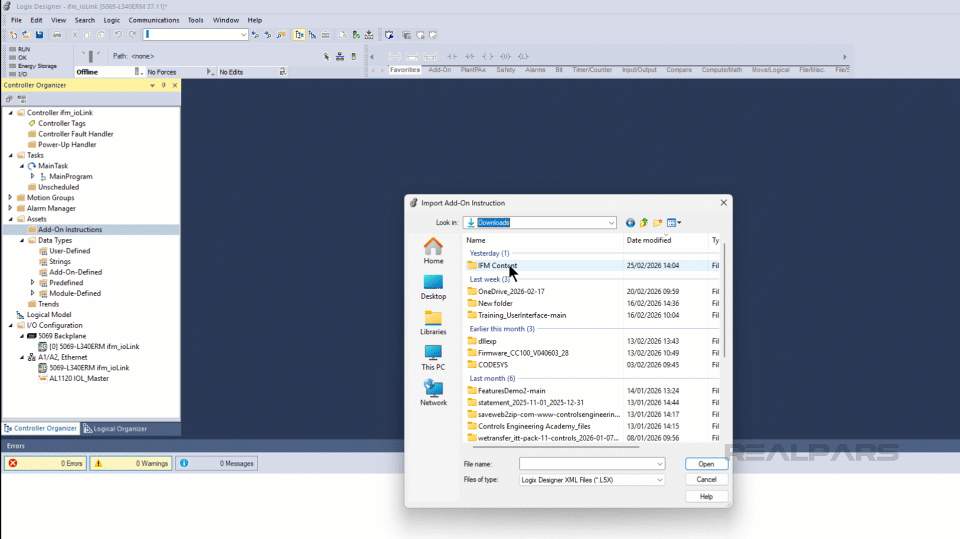Click the Warnings filter icon
Screen dimensions: 960x539
(98, 464)
